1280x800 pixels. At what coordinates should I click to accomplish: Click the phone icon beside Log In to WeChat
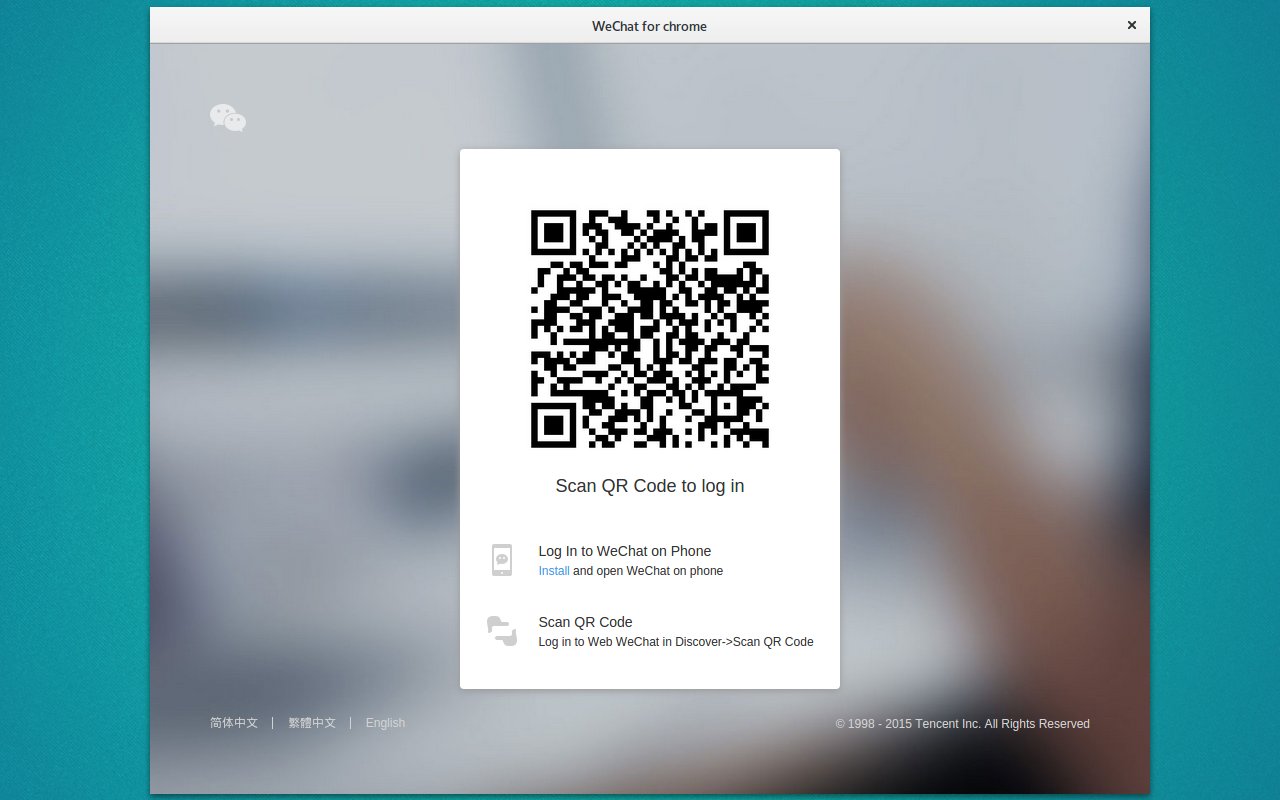click(x=502, y=560)
